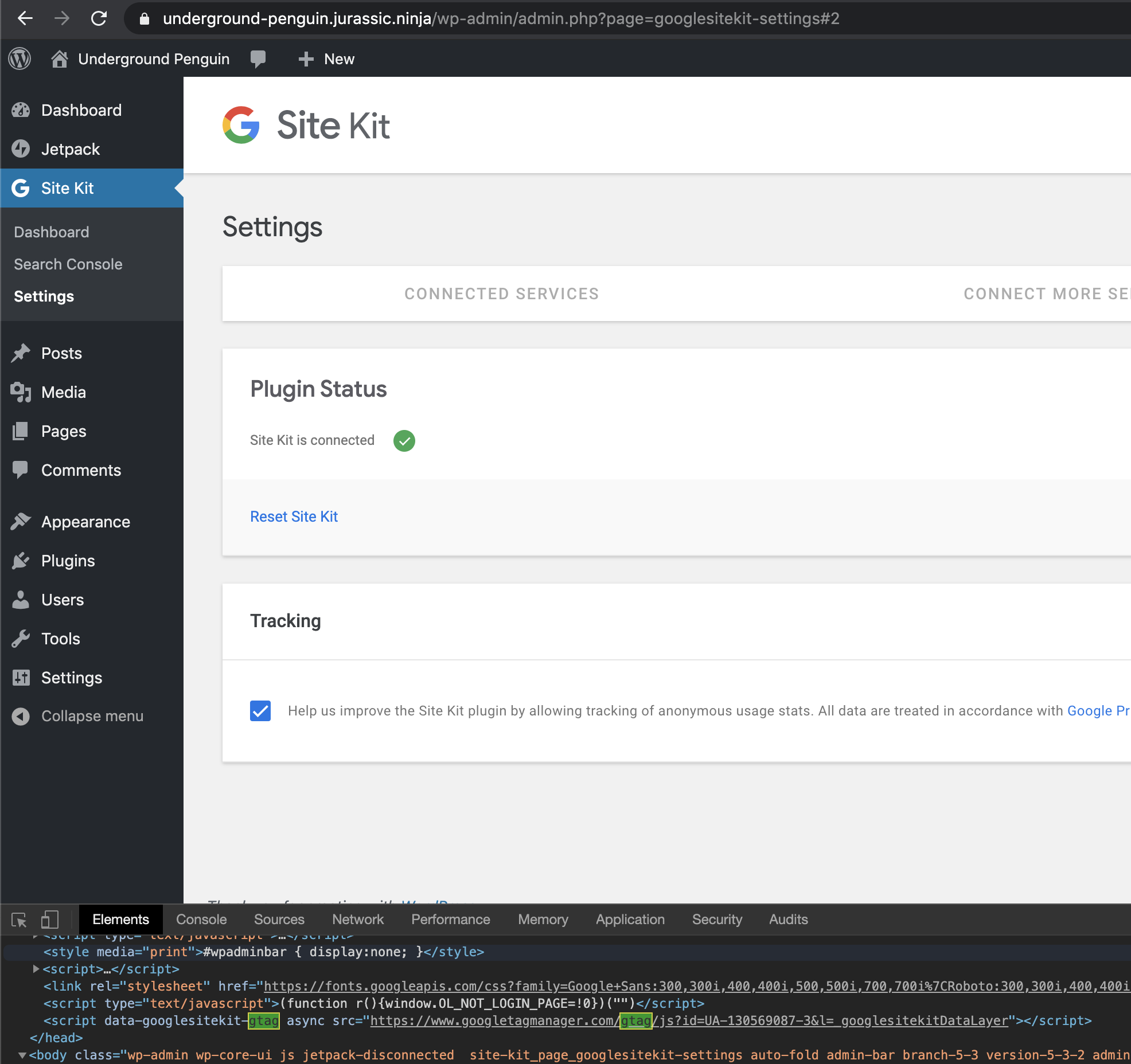Select the closing head tag in DevTools
The image size is (1131, 1064).
point(56,1038)
